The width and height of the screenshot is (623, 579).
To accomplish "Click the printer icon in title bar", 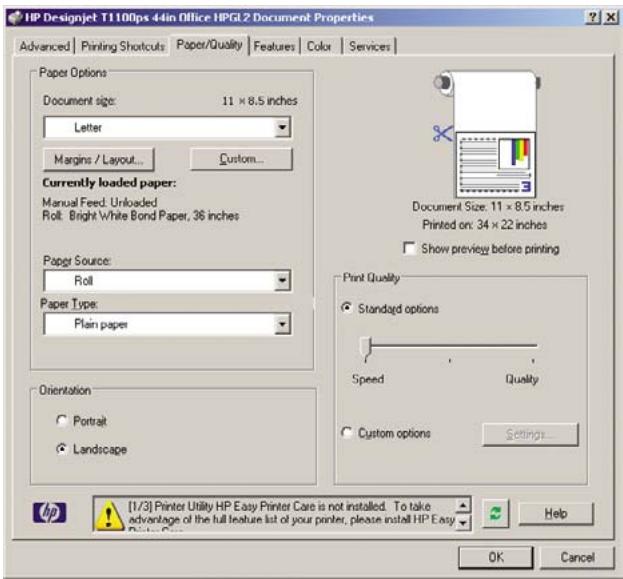I will tap(15, 18).
